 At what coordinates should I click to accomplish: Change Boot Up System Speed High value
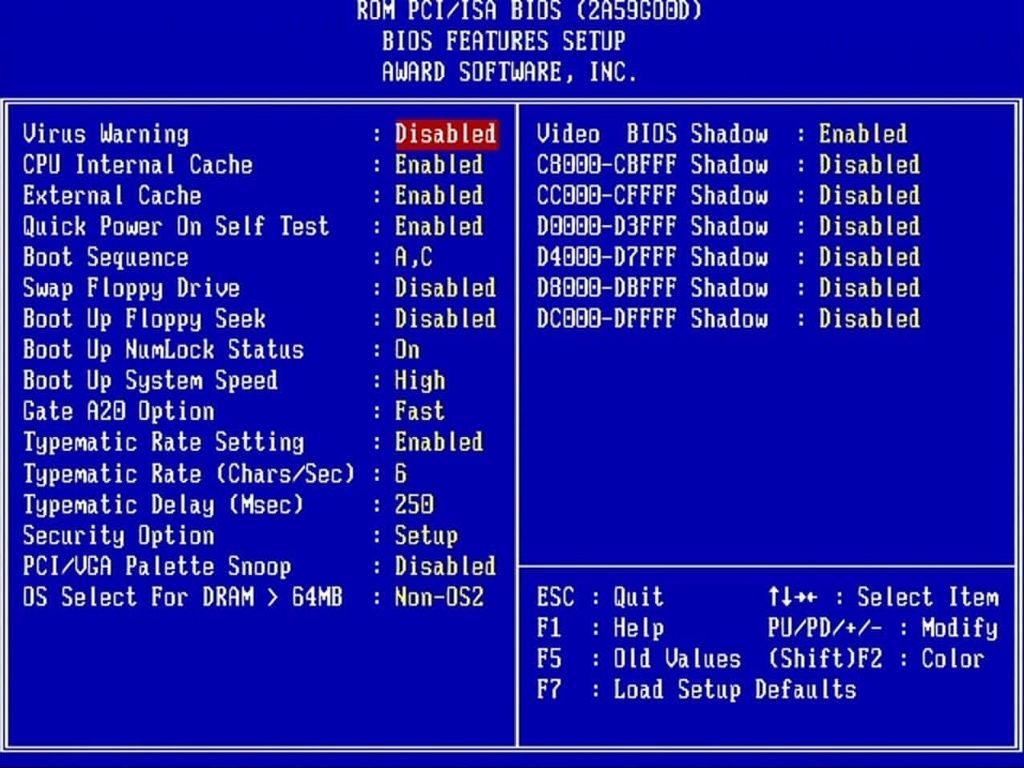[420, 381]
